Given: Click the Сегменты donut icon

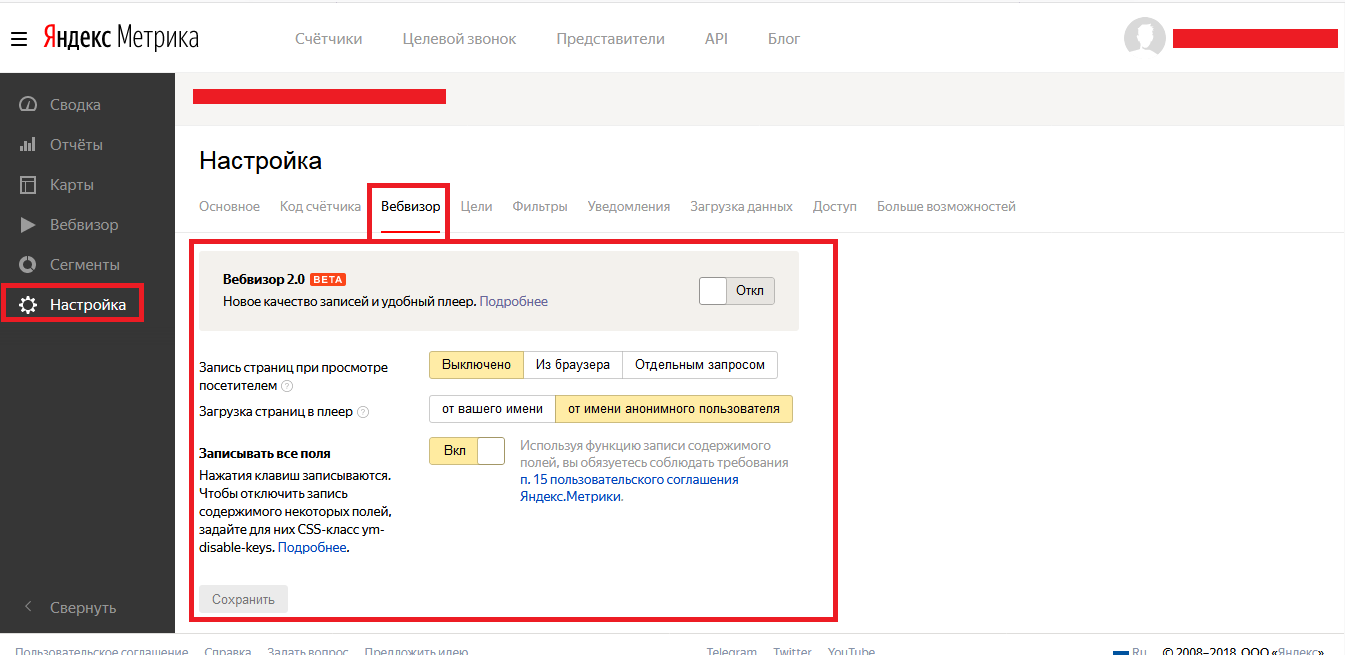Looking at the screenshot, I should pyautogui.click(x=28, y=265).
